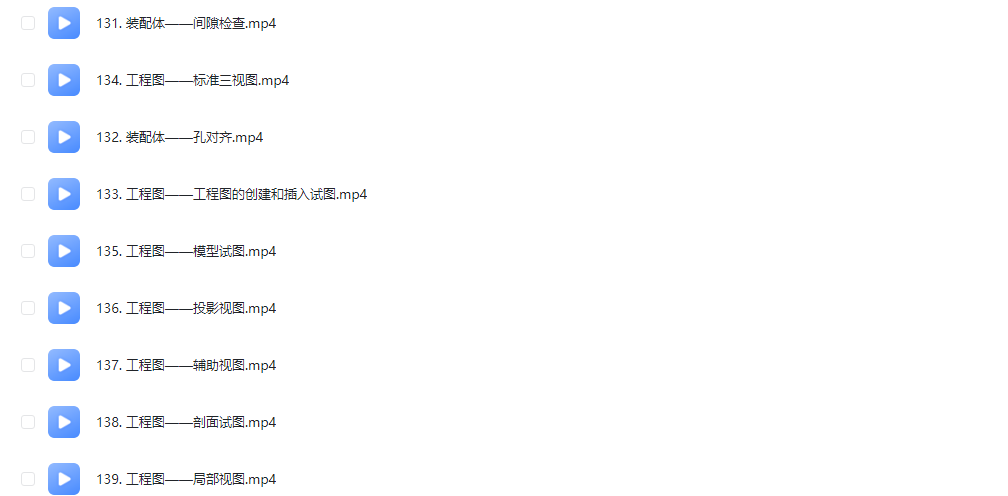
Task: Tick the checkbox for file 131 间隙检查
Action: pos(28,23)
